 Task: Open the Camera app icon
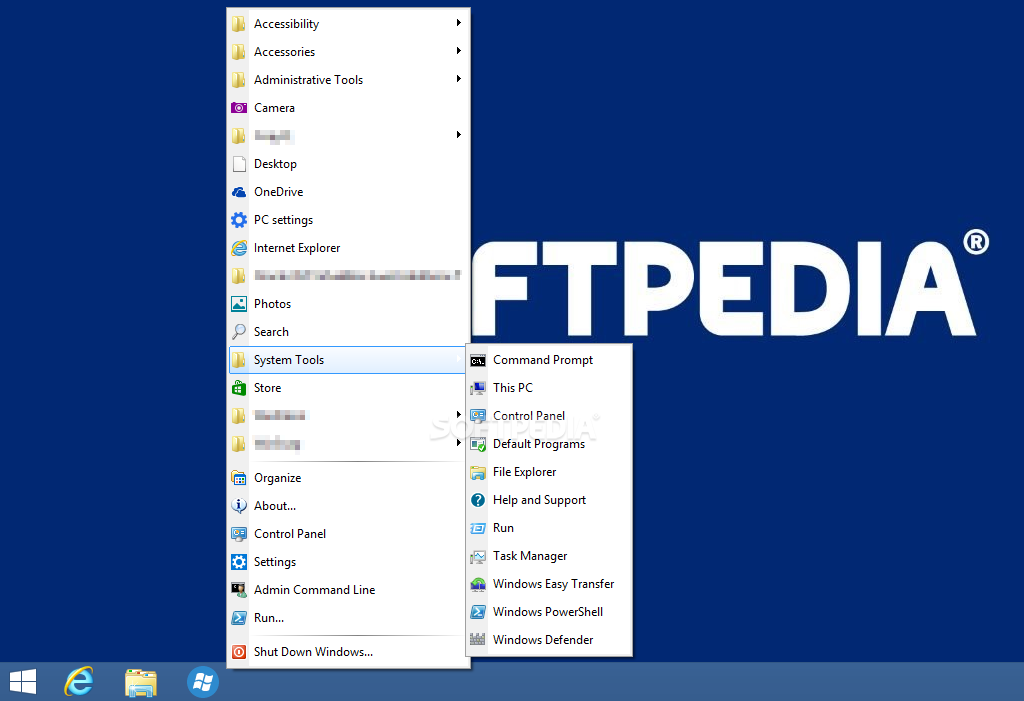click(x=239, y=108)
